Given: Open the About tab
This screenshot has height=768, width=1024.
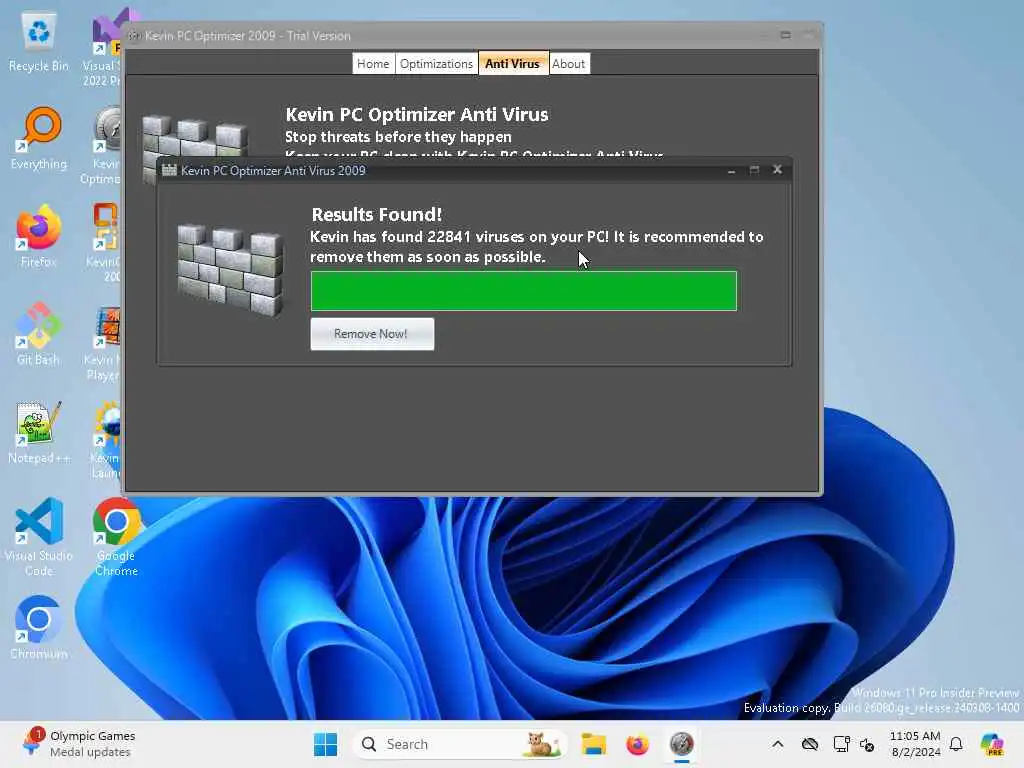Looking at the screenshot, I should pyautogui.click(x=569, y=63).
